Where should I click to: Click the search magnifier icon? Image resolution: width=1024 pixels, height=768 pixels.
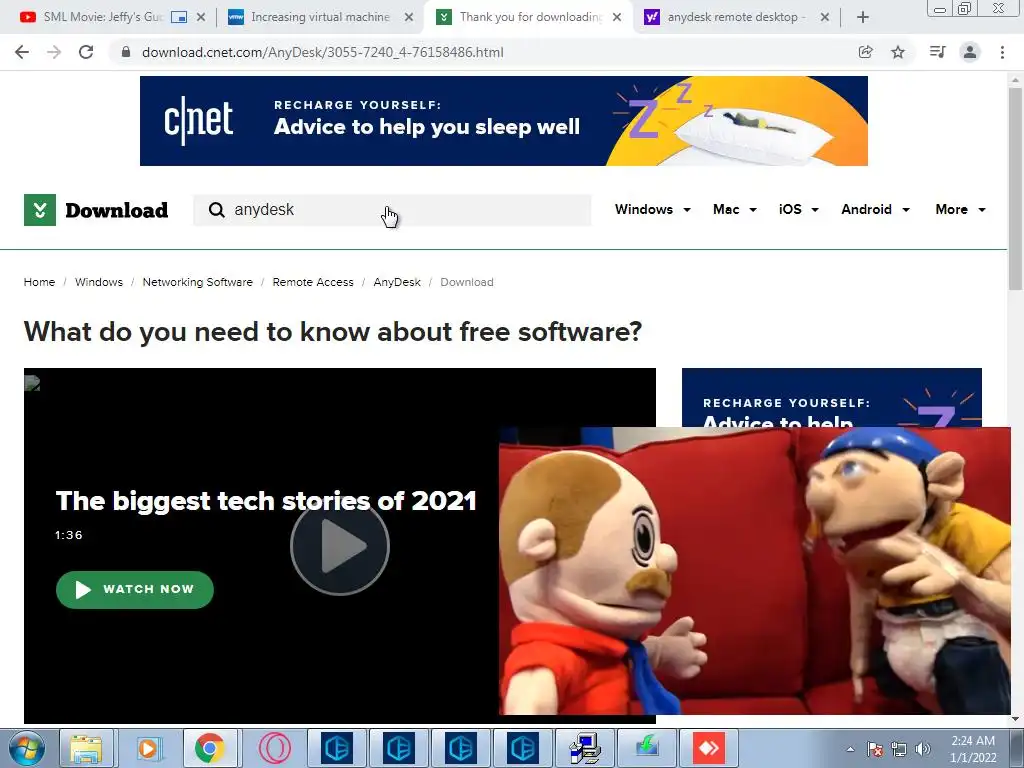(216, 210)
